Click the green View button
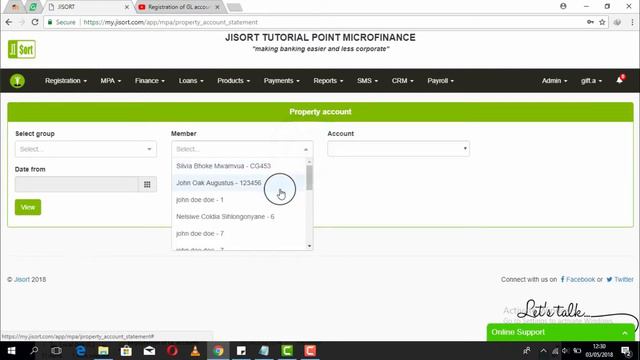 point(28,207)
